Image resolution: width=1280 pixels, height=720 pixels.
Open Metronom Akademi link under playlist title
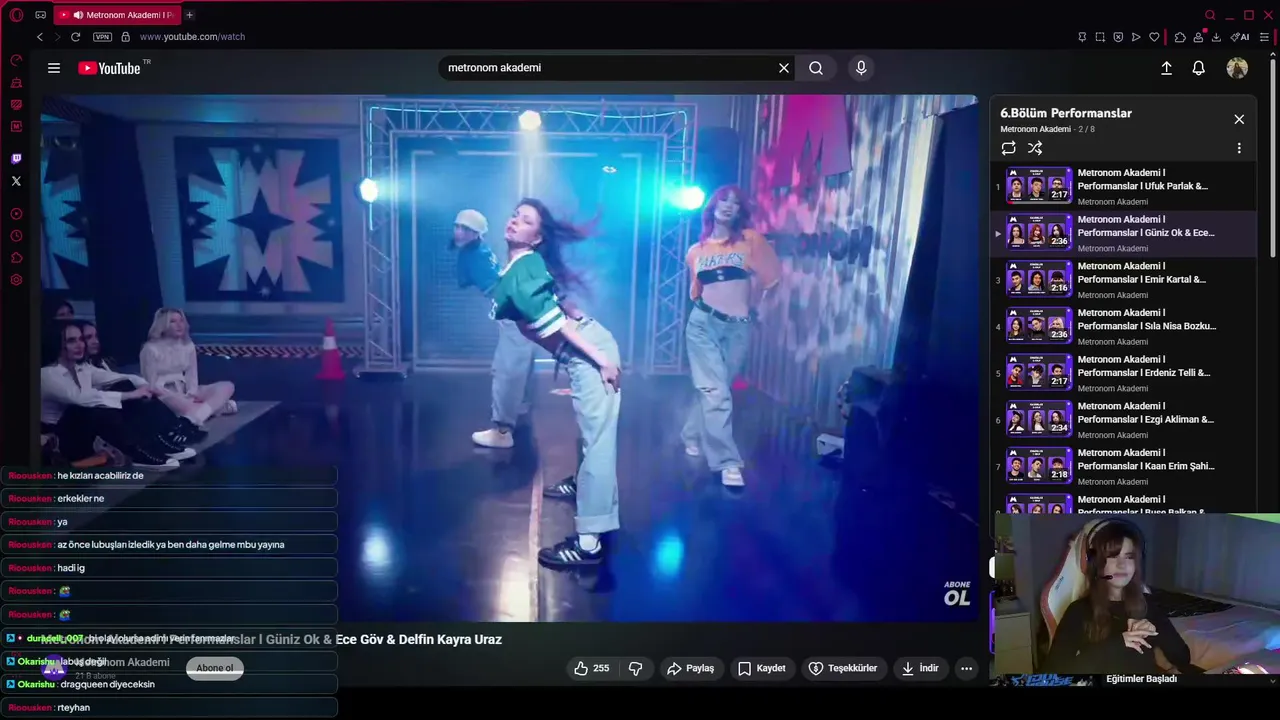tap(1035, 129)
